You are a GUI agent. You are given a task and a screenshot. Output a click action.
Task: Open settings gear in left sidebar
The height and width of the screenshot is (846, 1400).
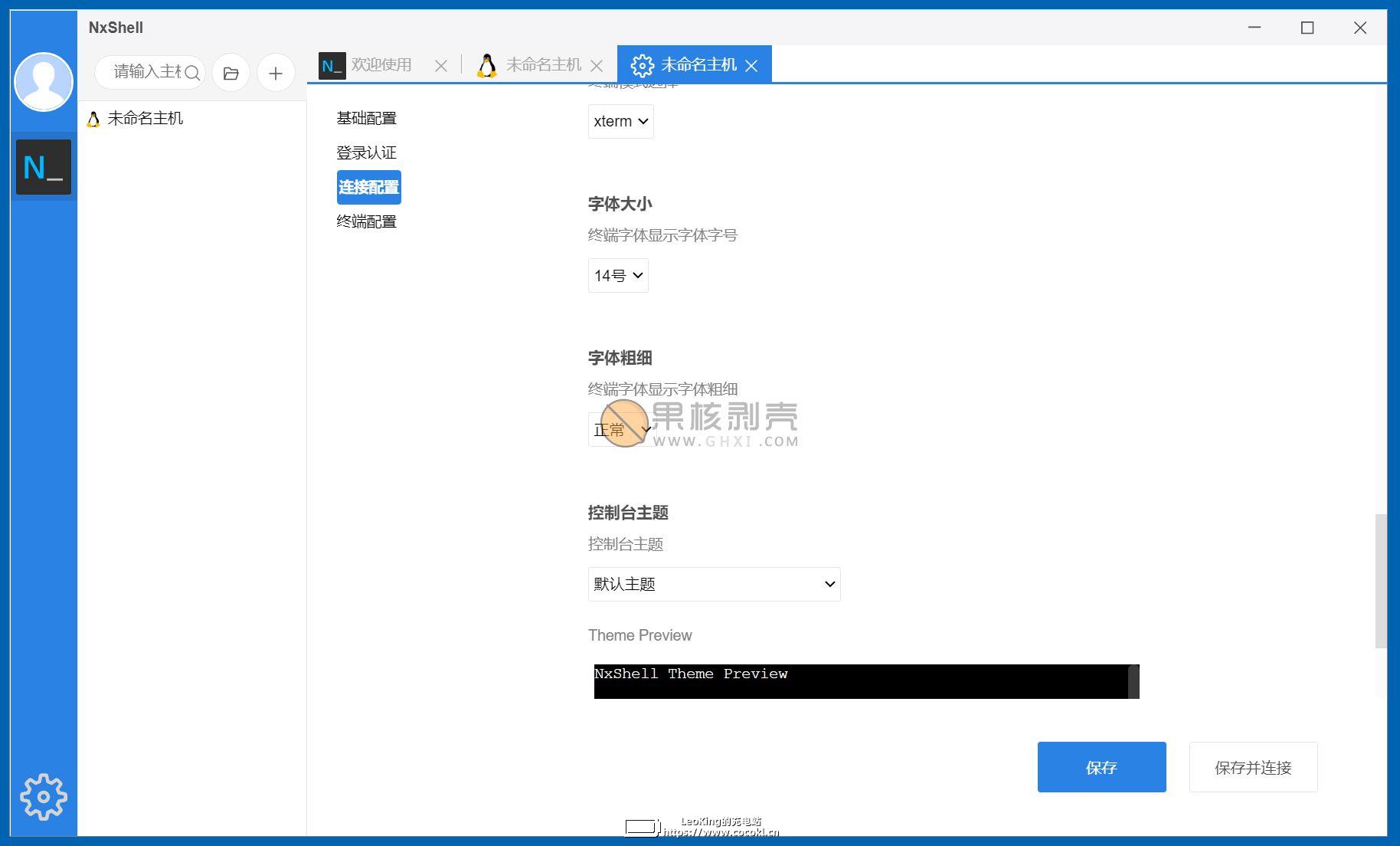point(44,797)
